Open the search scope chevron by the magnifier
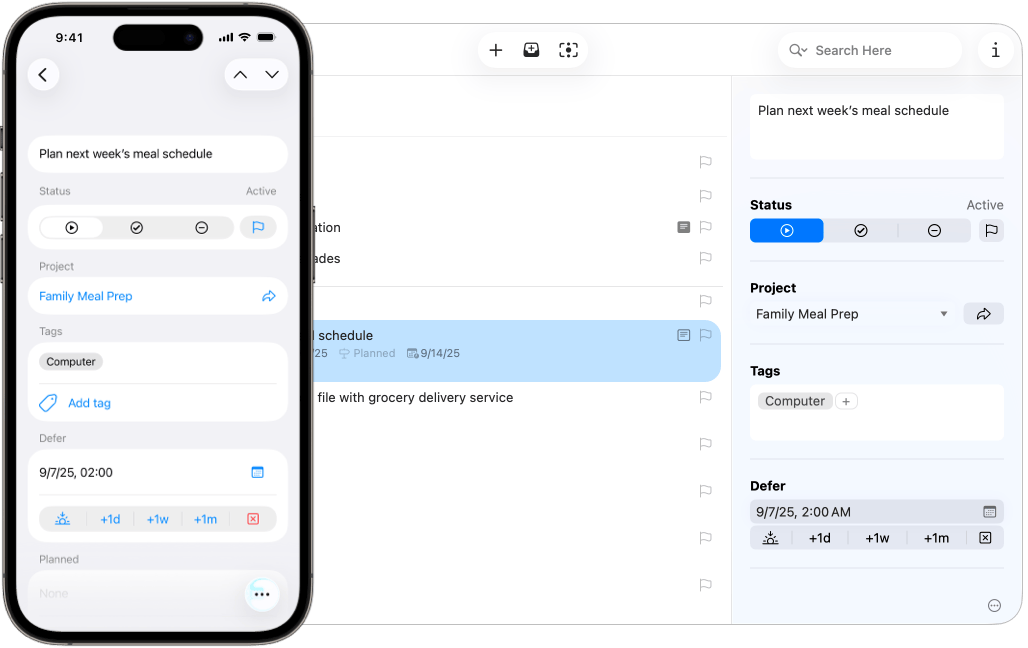 tap(798, 50)
